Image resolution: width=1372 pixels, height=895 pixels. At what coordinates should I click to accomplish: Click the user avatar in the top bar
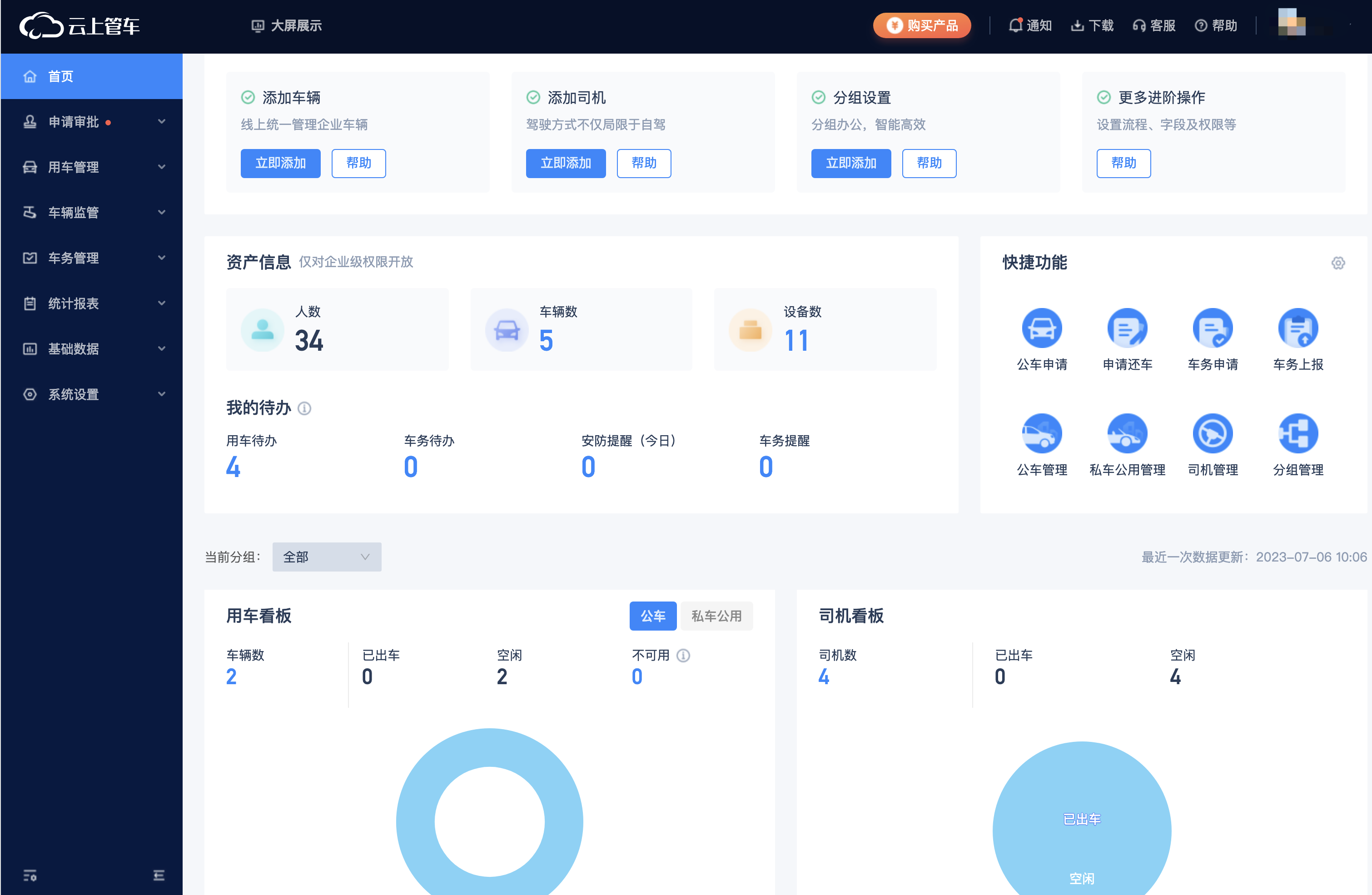1291,22
